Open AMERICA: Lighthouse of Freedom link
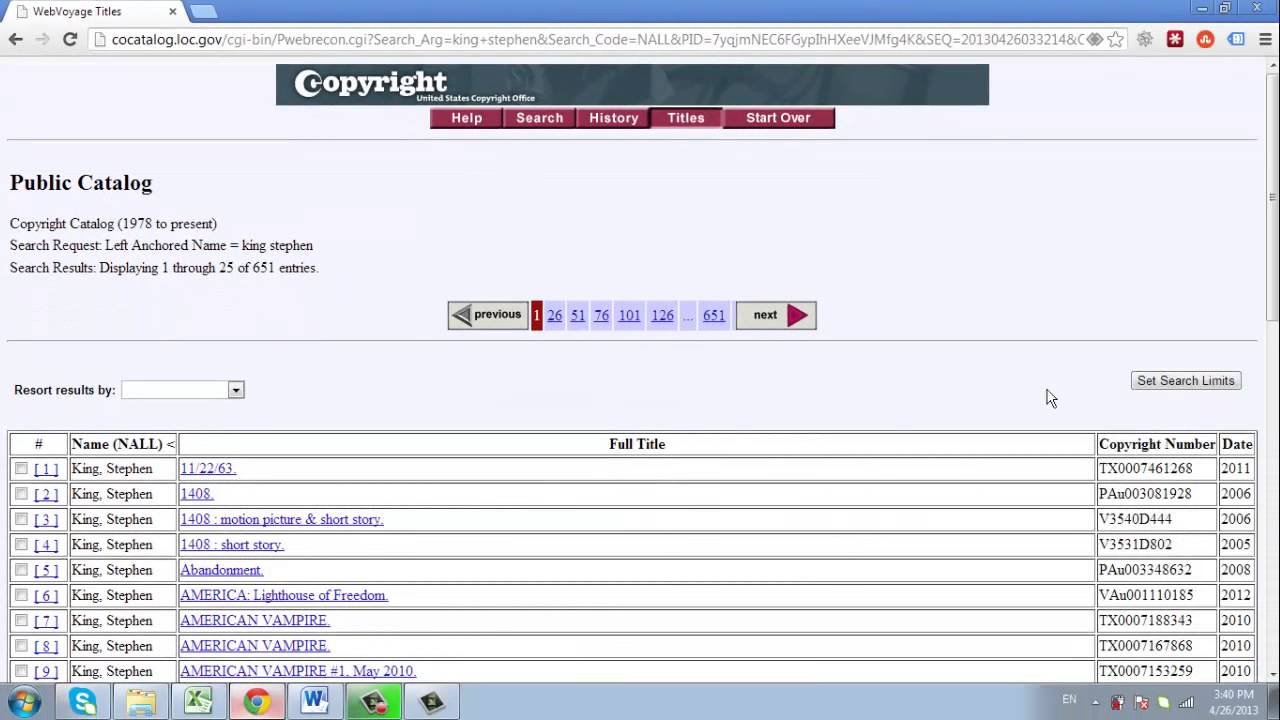Screen dimensions: 1280x720 284,595
